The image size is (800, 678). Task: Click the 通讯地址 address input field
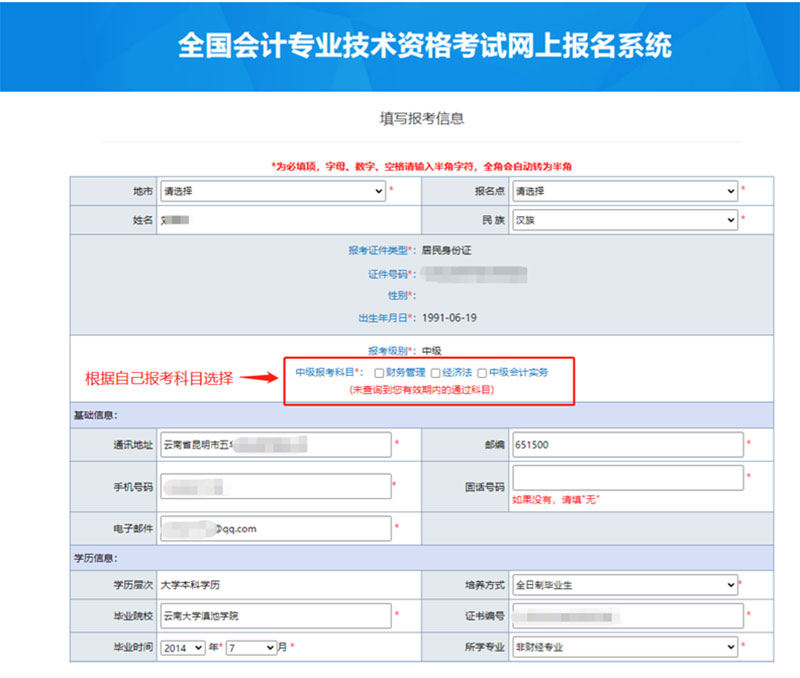click(x=274, y=443)
